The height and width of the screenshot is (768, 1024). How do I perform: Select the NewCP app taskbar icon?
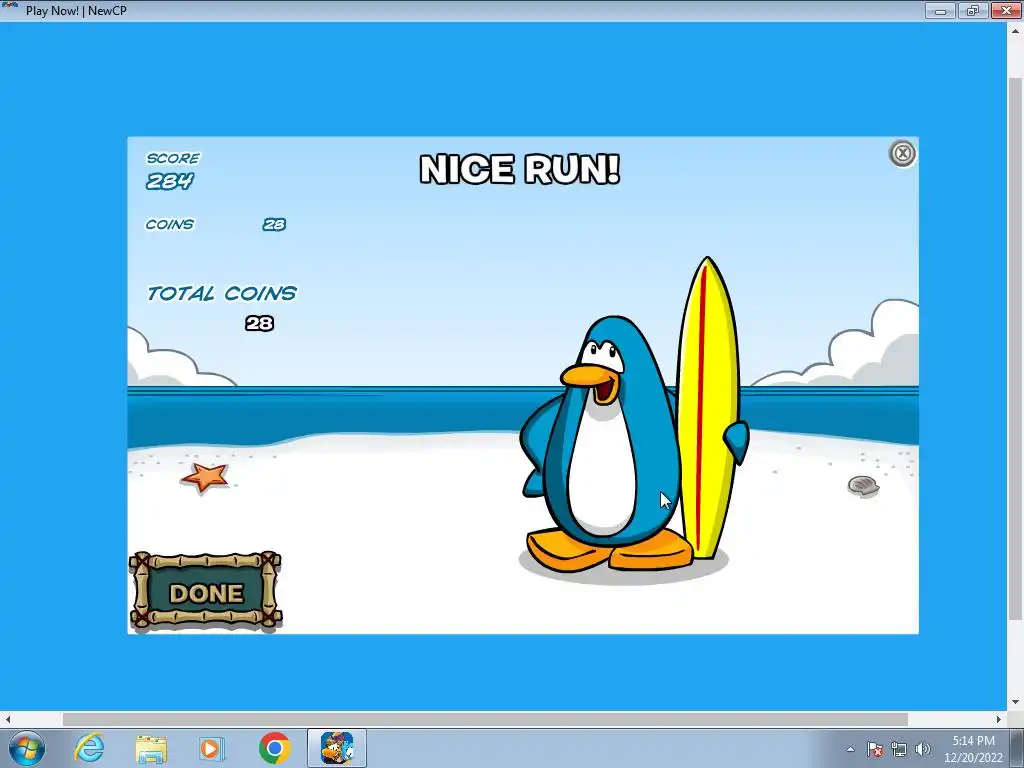click(337, 748)
